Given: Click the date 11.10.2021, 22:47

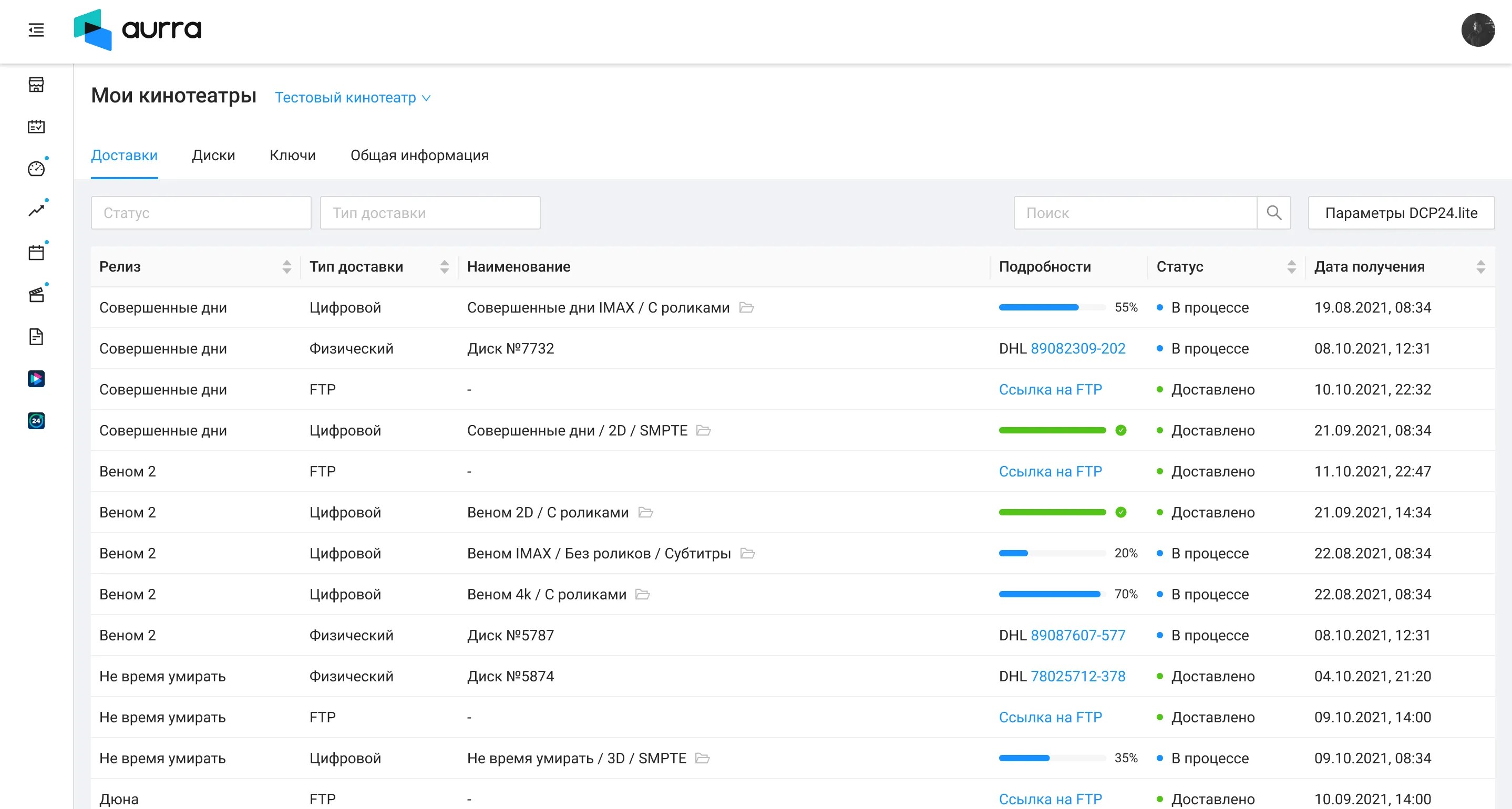Looking at the screenshot, I should click(x=1373, y=472).
